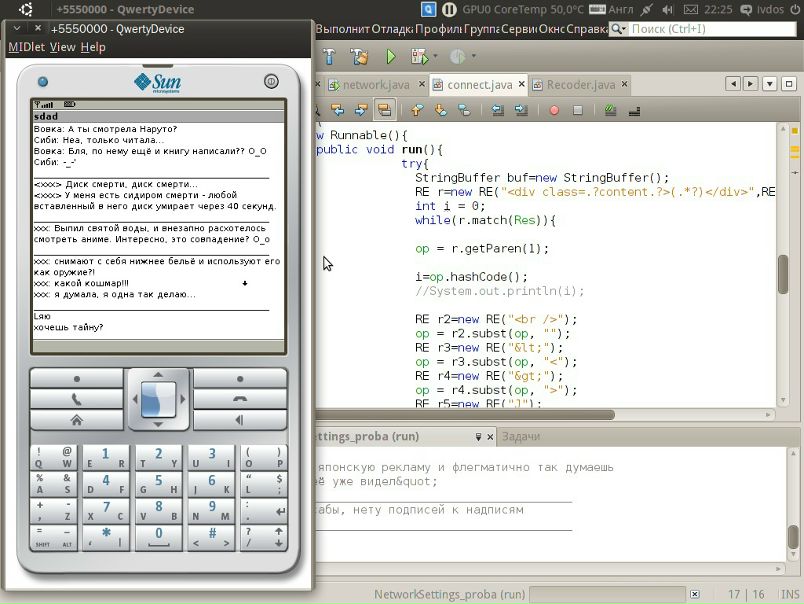
Task: Open the Profile Project dropdown arrow
Action: point(474,56)
